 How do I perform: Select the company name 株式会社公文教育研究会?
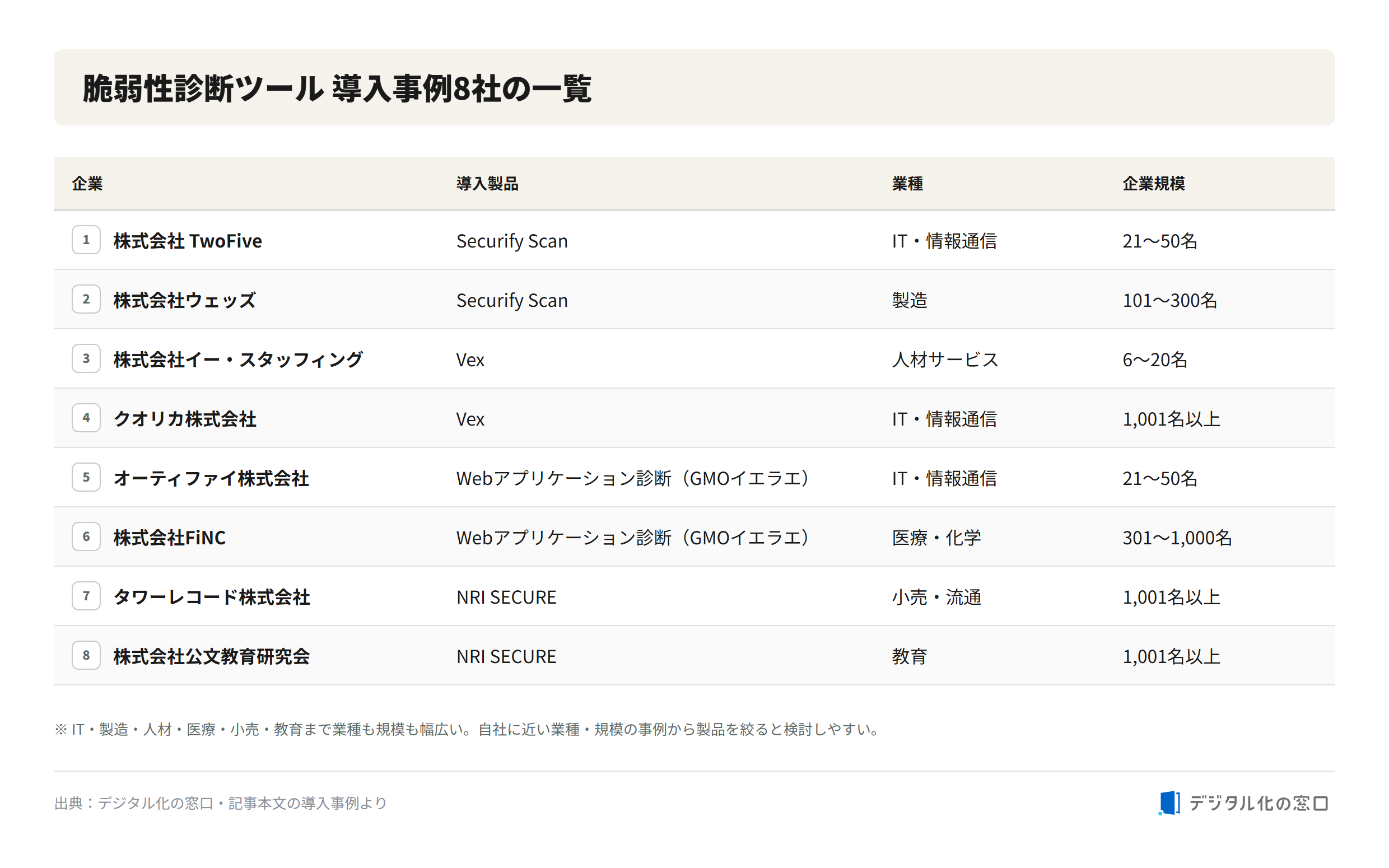tap(212, 656)
